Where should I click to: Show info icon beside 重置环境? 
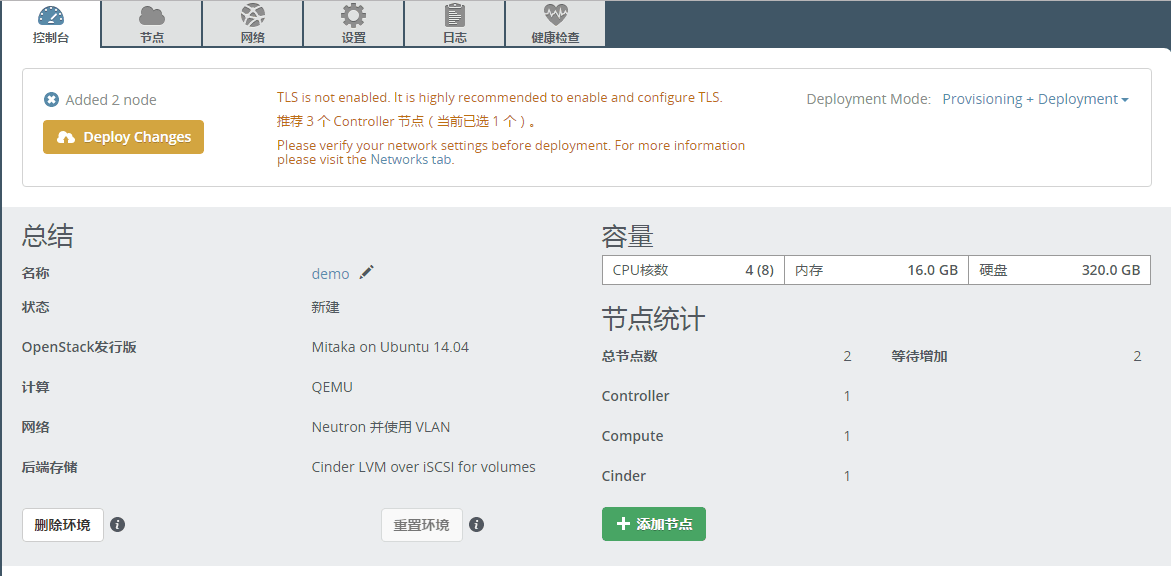click(x=476, y=524)
